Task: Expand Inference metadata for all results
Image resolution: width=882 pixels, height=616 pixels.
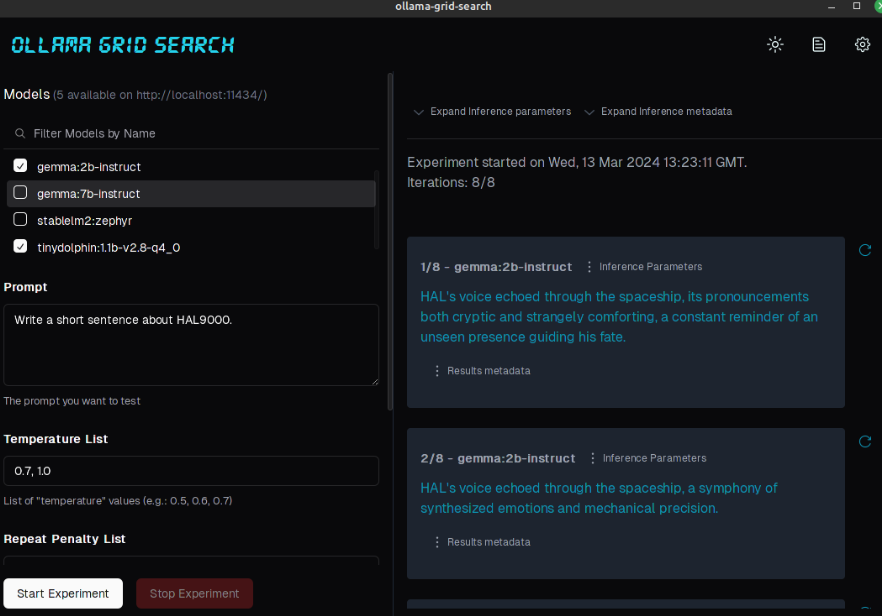Action: point(660,111)
